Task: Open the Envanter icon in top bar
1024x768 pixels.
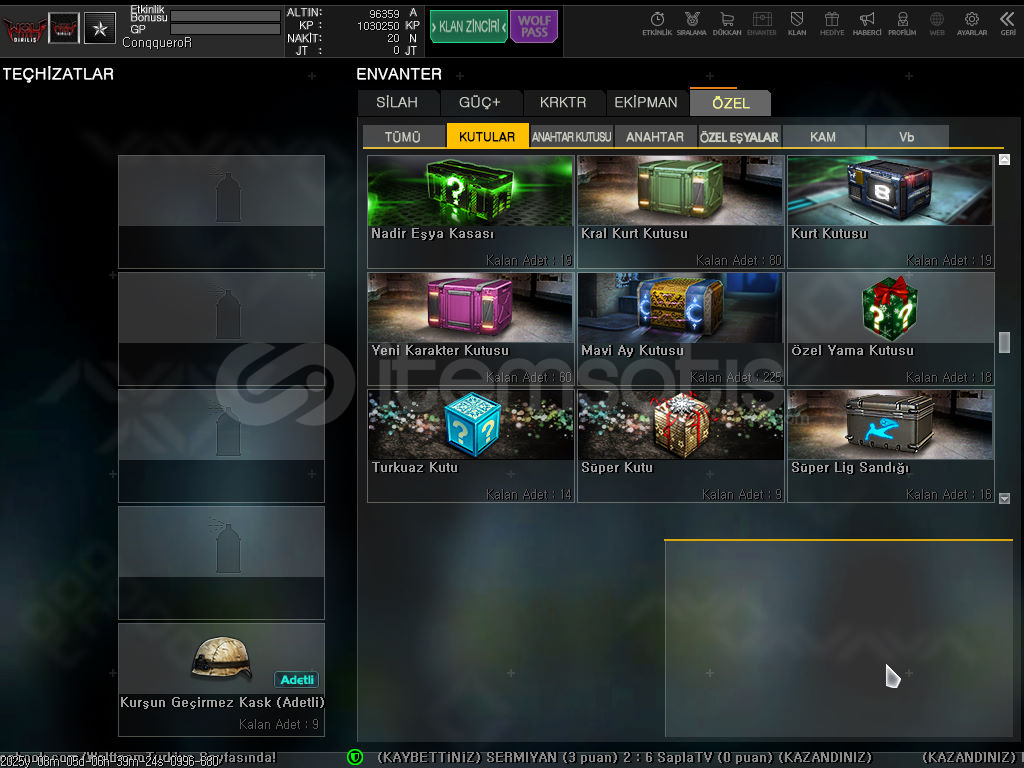Action: [x=761, y=24]
